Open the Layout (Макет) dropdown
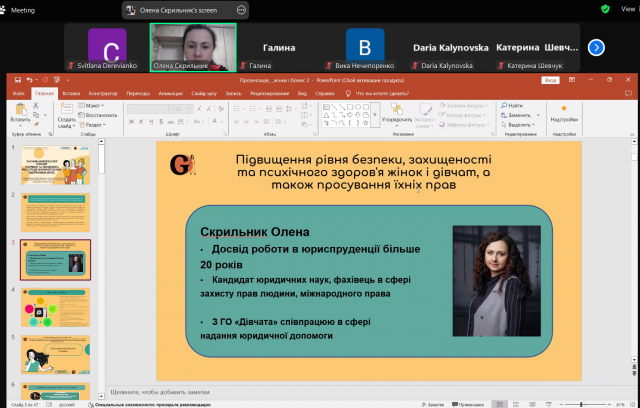Image resolution: width=640 pixels, height=408 pixels. 94,104
